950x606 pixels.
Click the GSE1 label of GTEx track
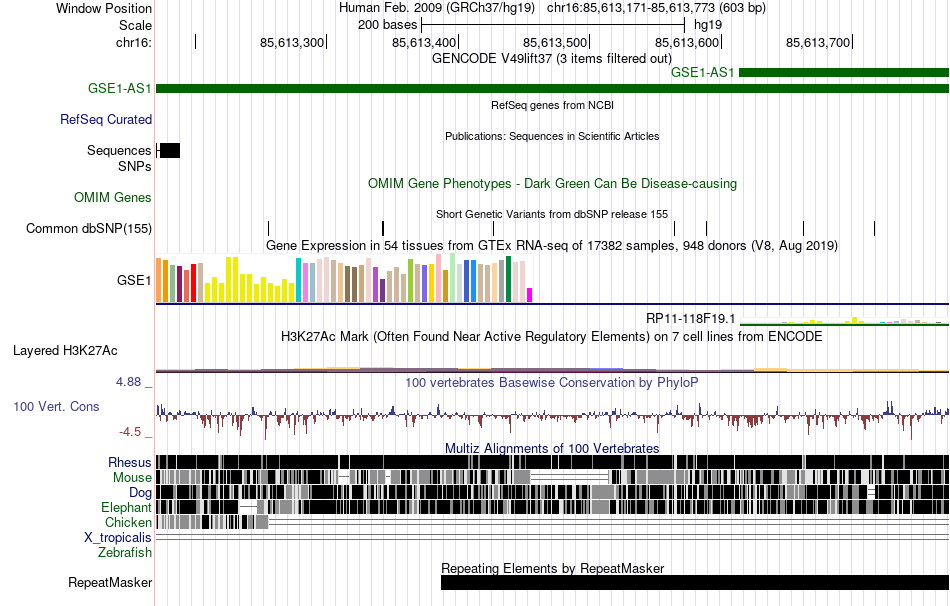tap(135, 281)
